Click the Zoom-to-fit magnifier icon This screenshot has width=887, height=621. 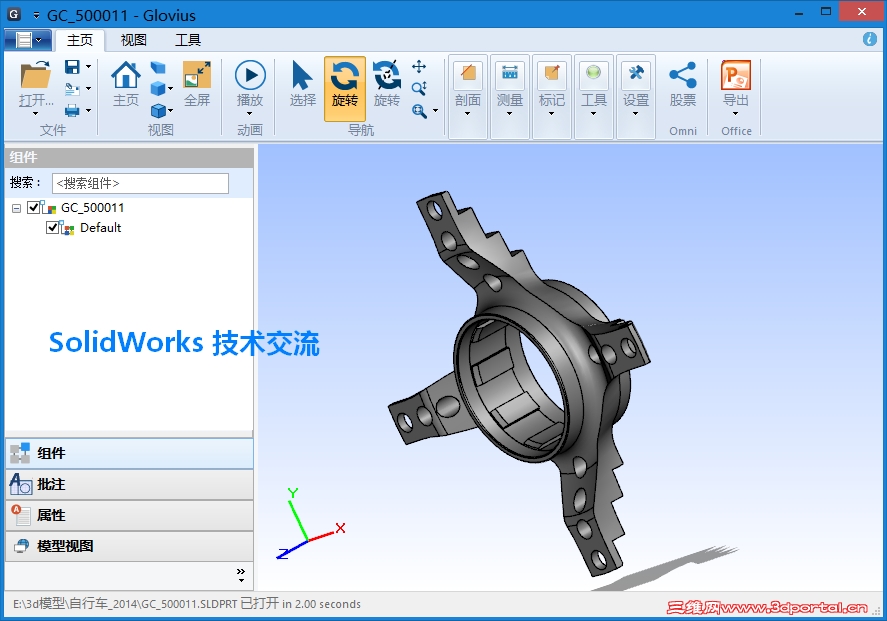(419, 110)
